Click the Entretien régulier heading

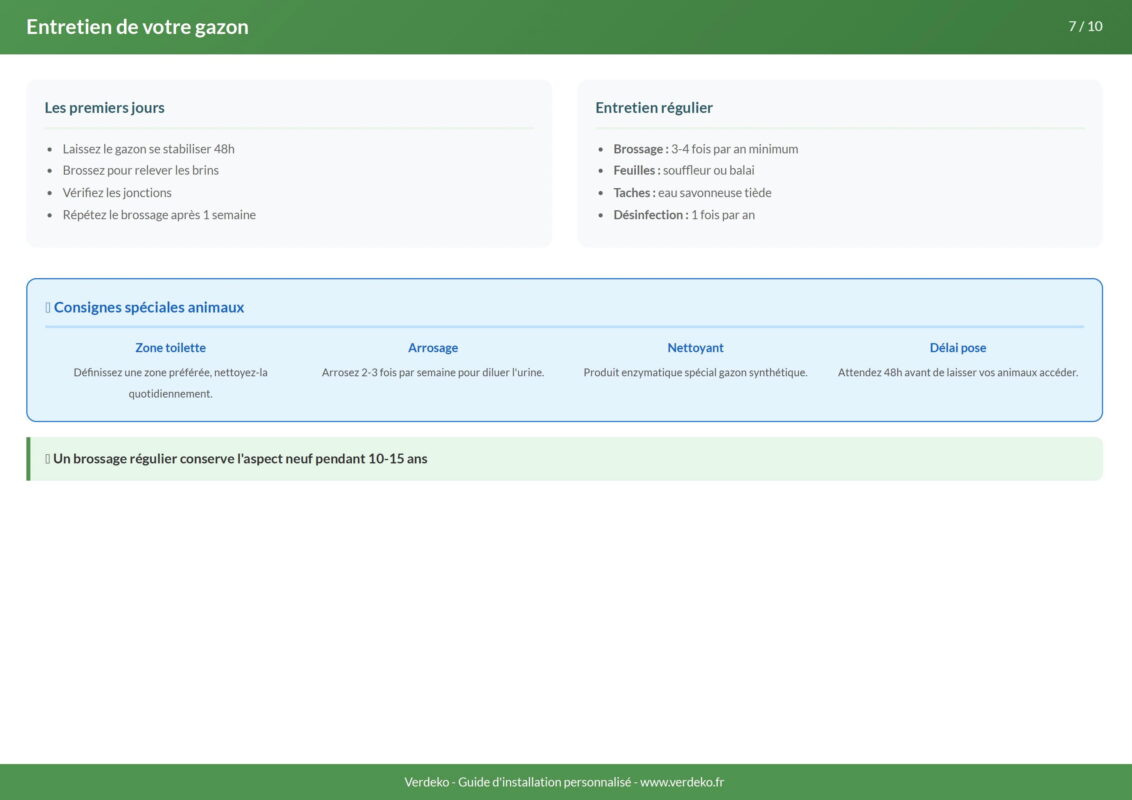coord(654,108)
